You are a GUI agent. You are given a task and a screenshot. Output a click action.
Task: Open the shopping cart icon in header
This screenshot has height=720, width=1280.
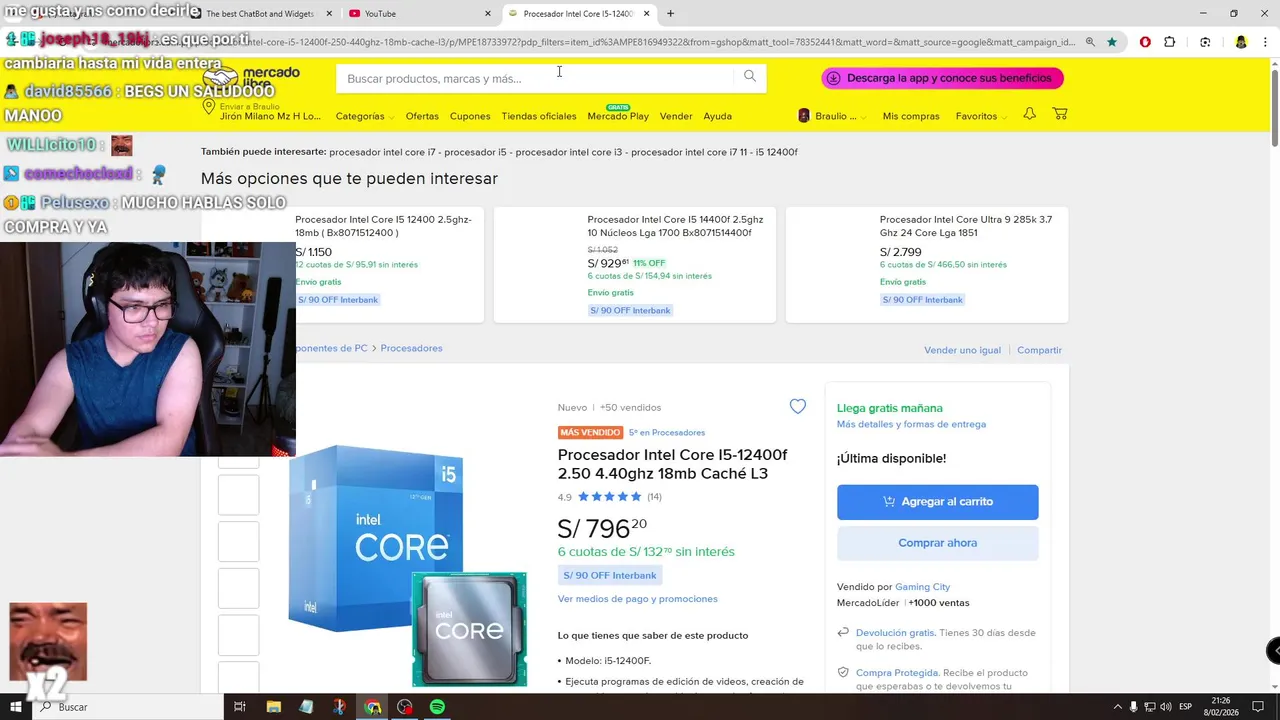coord(1060,114)
